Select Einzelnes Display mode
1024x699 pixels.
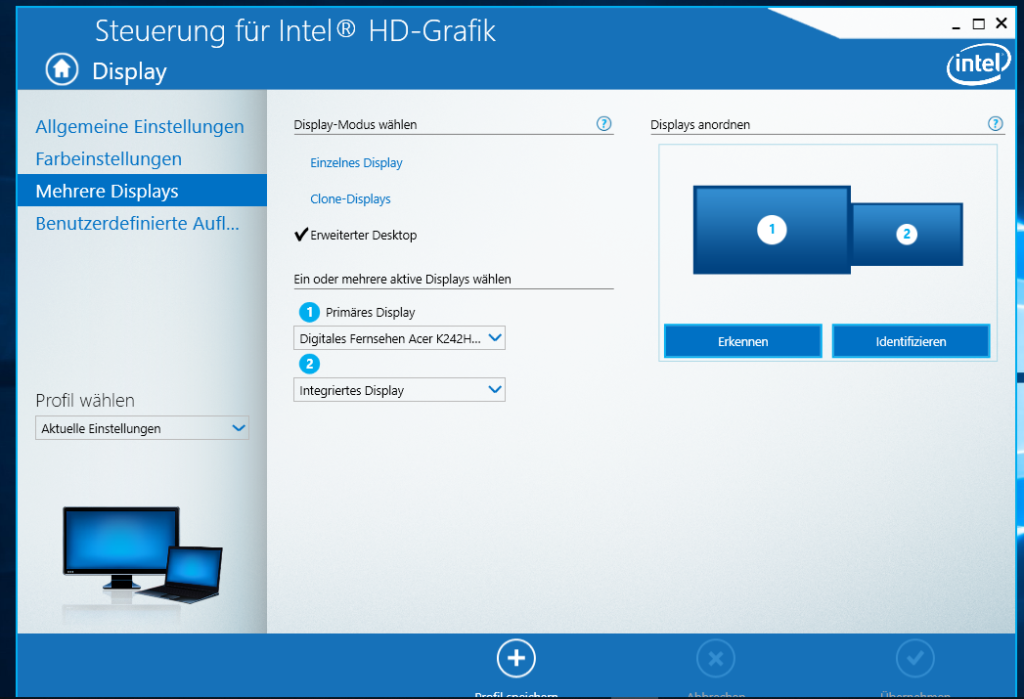click(x=356, y=163)
